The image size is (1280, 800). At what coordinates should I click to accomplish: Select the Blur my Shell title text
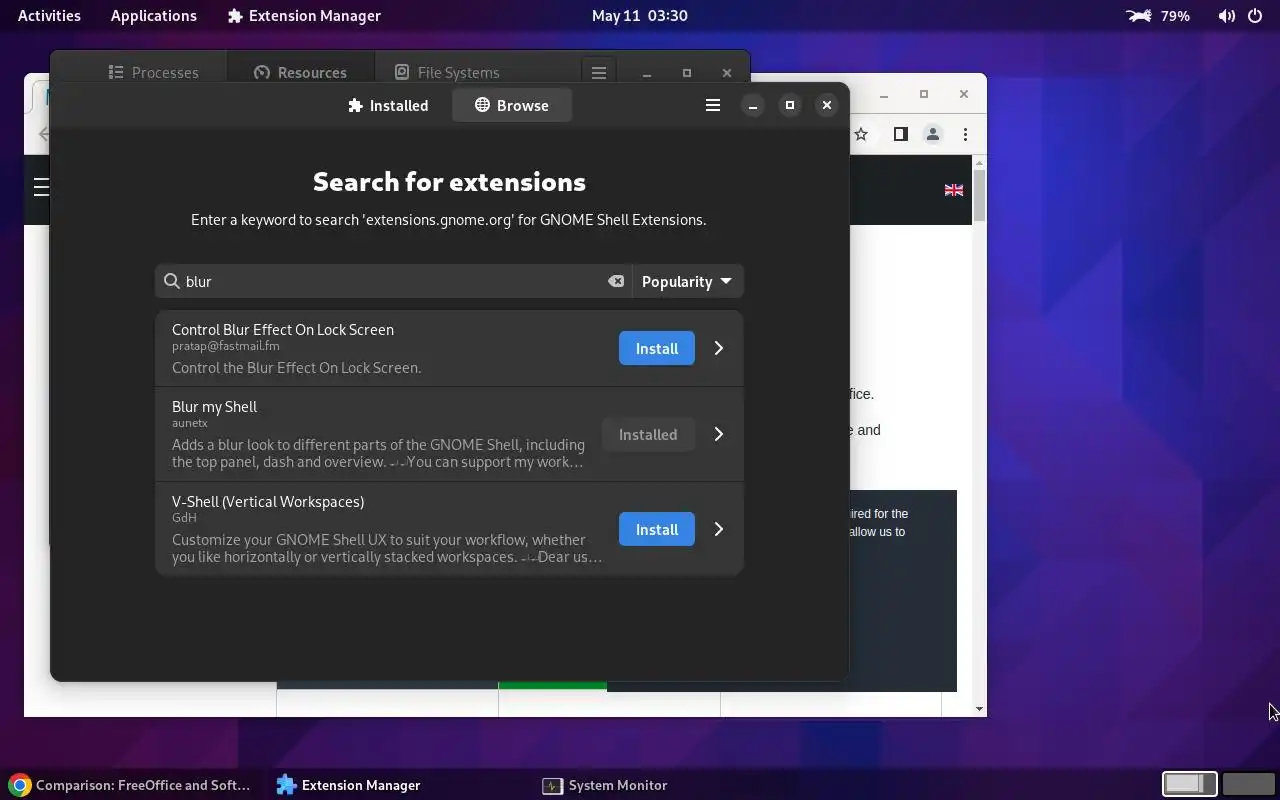(214, 406)
